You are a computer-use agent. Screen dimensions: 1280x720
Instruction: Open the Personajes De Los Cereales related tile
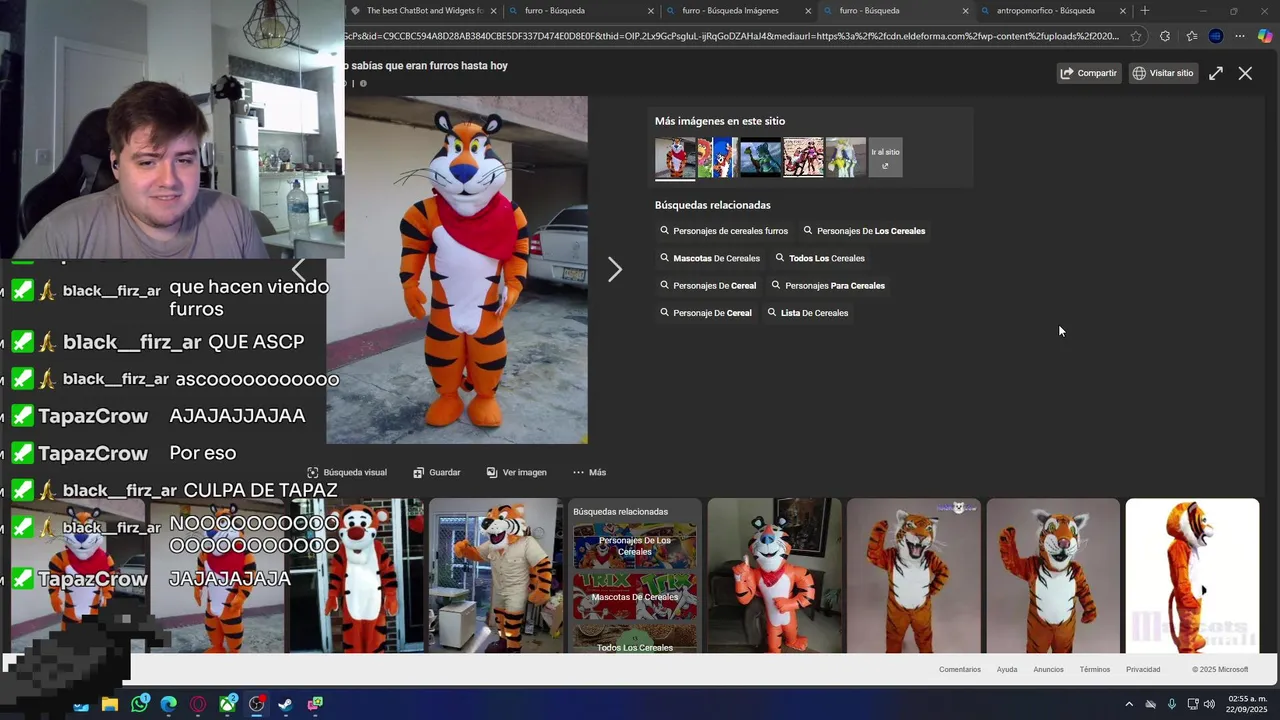(634, 546)
